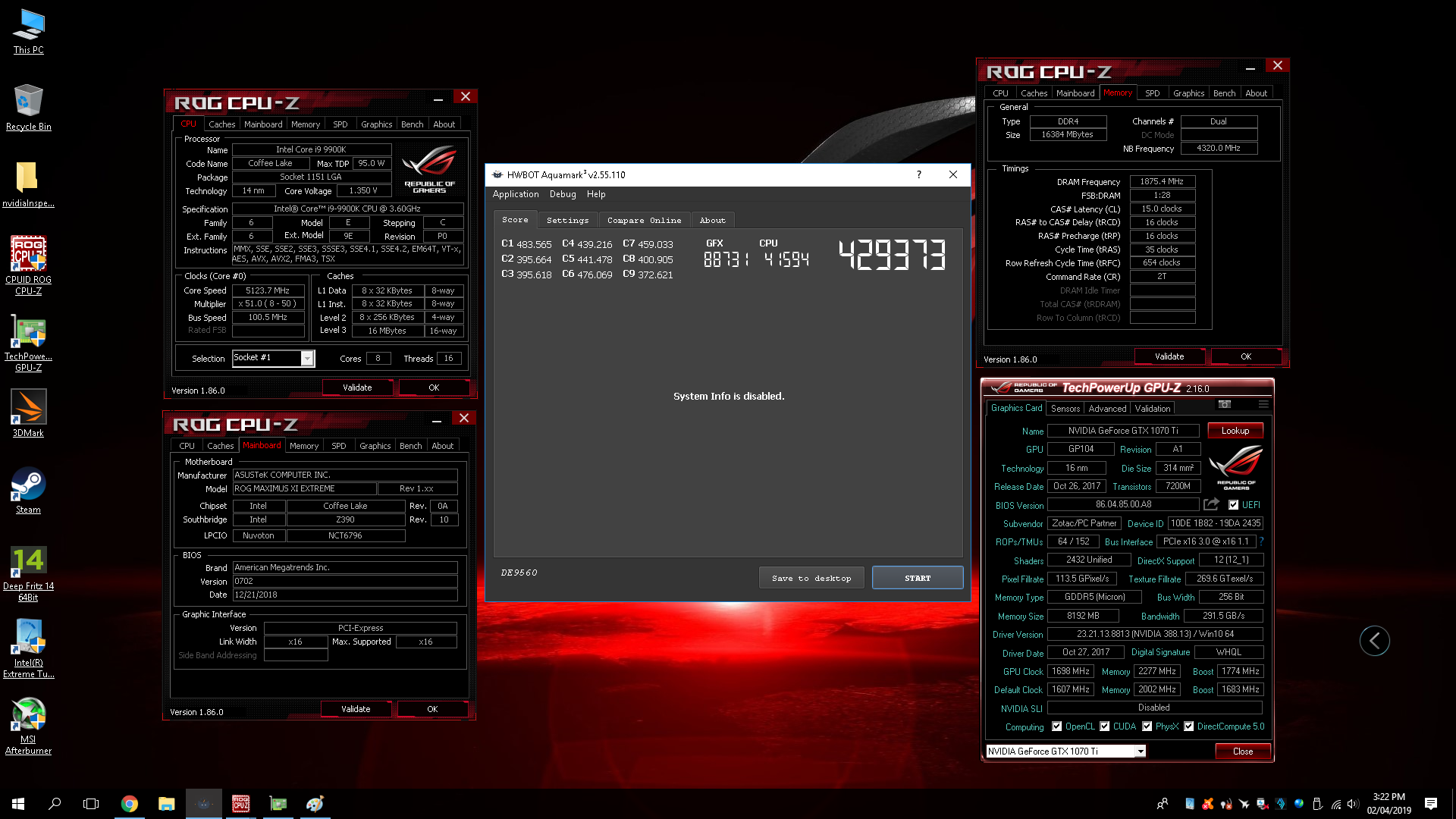Click OK in Mainboard CPU-Z window
Image resolution: width=1456 pixels, height=819 pixels.
click(432, 709)
